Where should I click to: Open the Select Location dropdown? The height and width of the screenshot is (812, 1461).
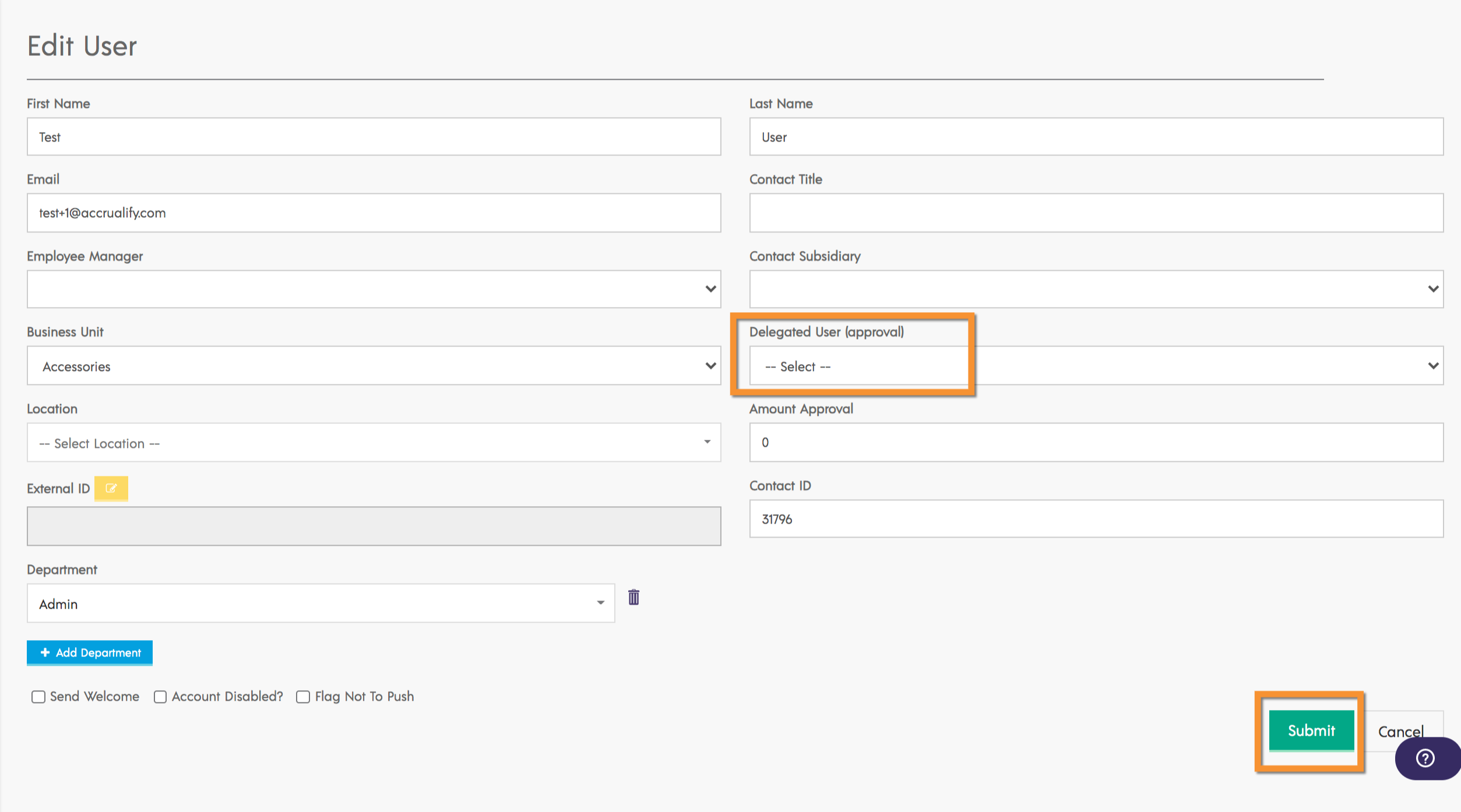coord(374,443)
